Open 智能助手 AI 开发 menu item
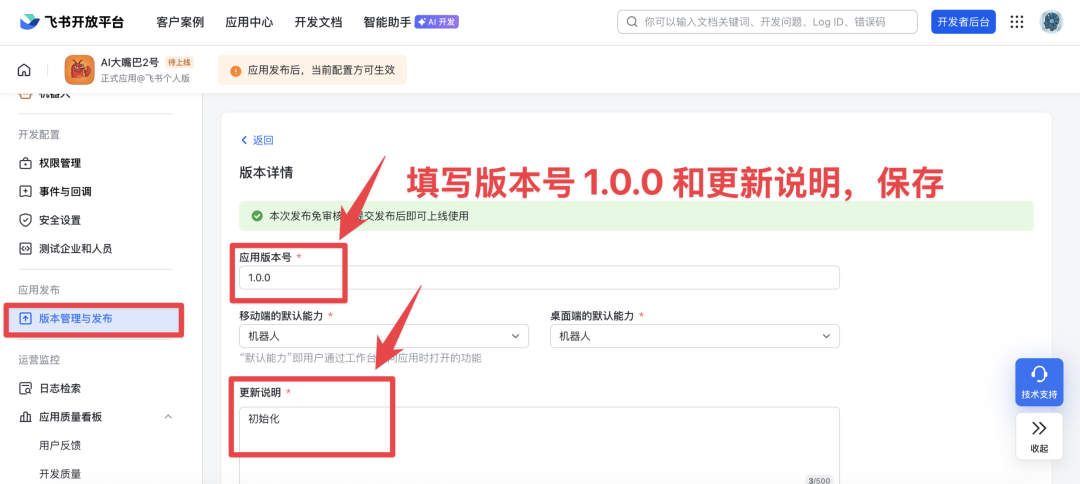This screenshot has height=484, width=1080. (410, 22)
